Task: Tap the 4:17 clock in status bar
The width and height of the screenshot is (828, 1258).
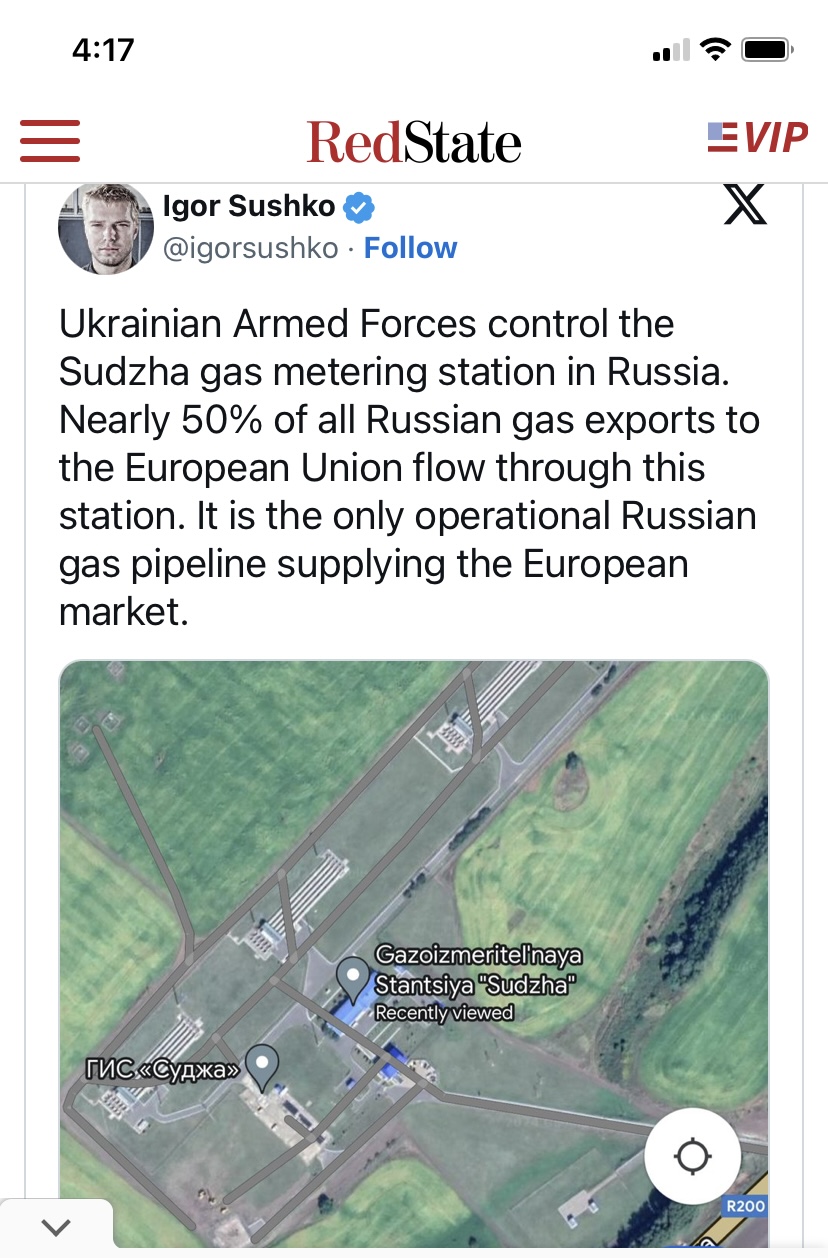Action: (x=103, y=49)
